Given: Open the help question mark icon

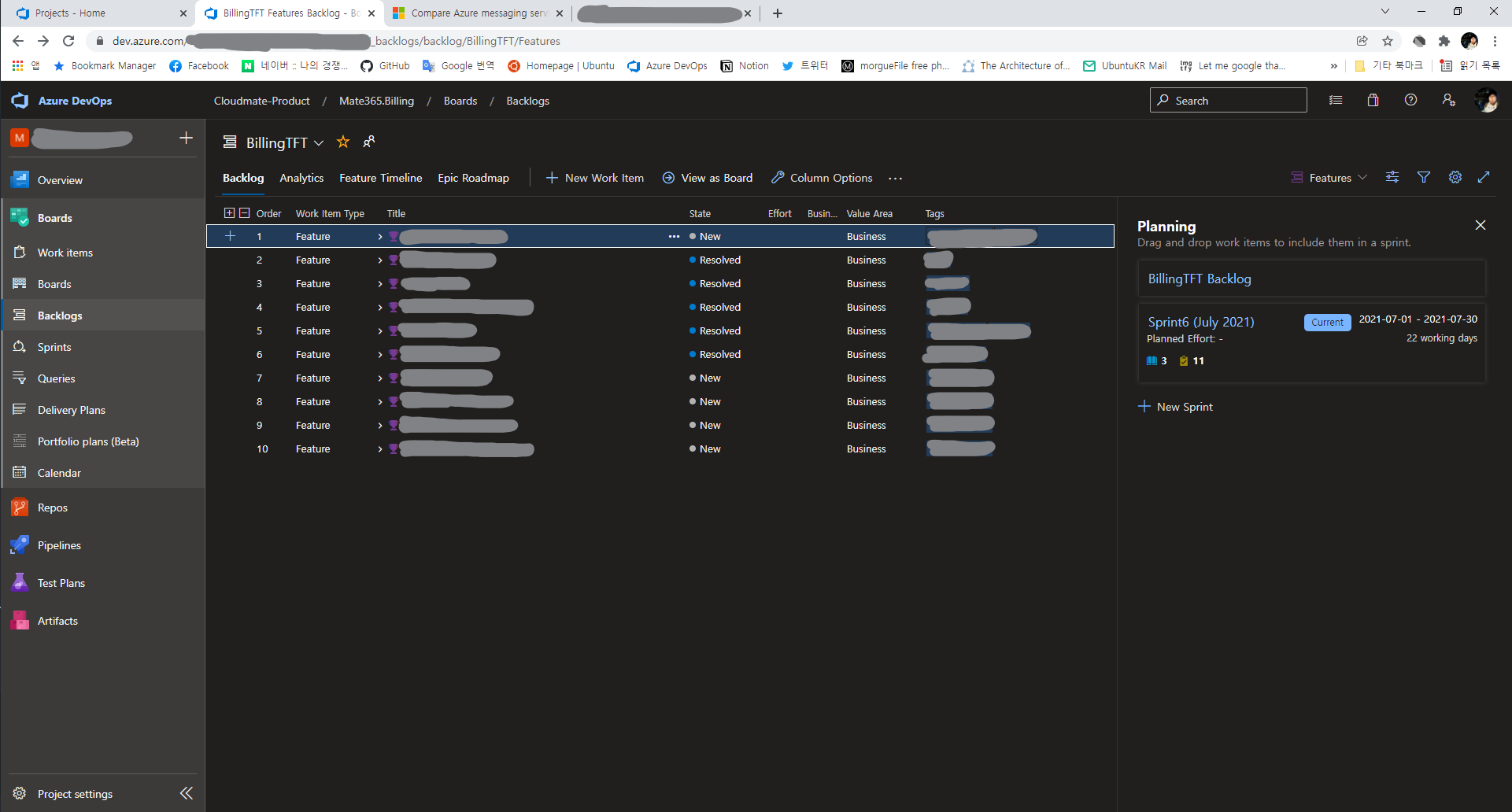Looking at the screenshot, I should click(1410, 101).
